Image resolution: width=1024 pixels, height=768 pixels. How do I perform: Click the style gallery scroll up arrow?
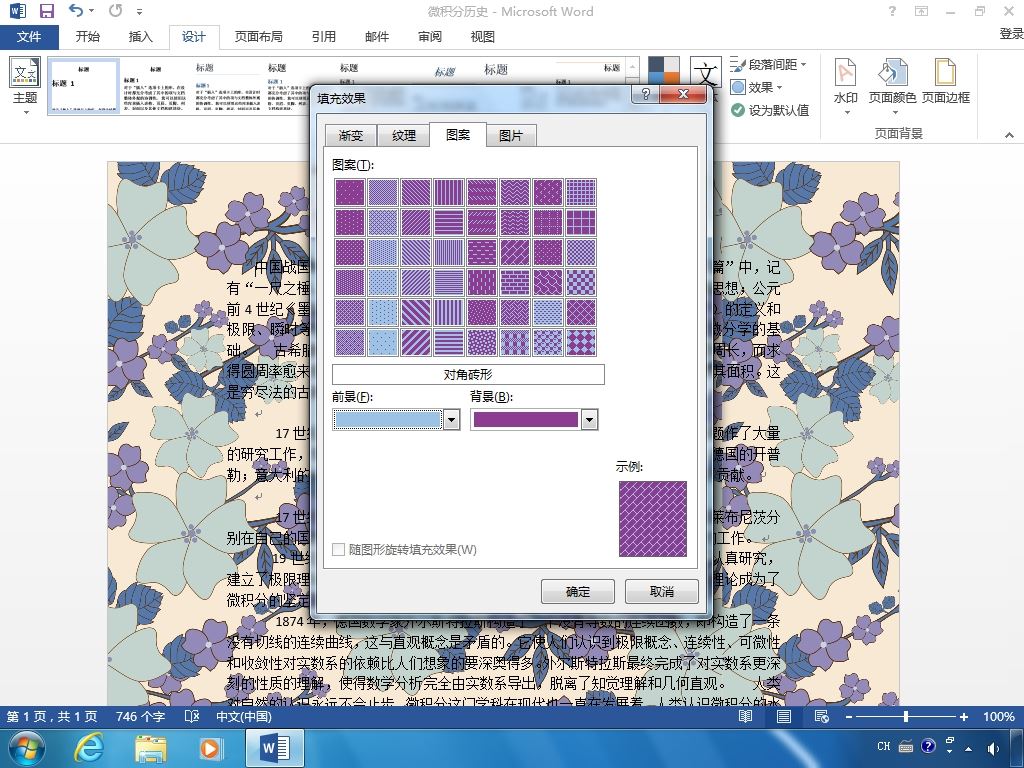pyautogui.click(x=632, y=65)
